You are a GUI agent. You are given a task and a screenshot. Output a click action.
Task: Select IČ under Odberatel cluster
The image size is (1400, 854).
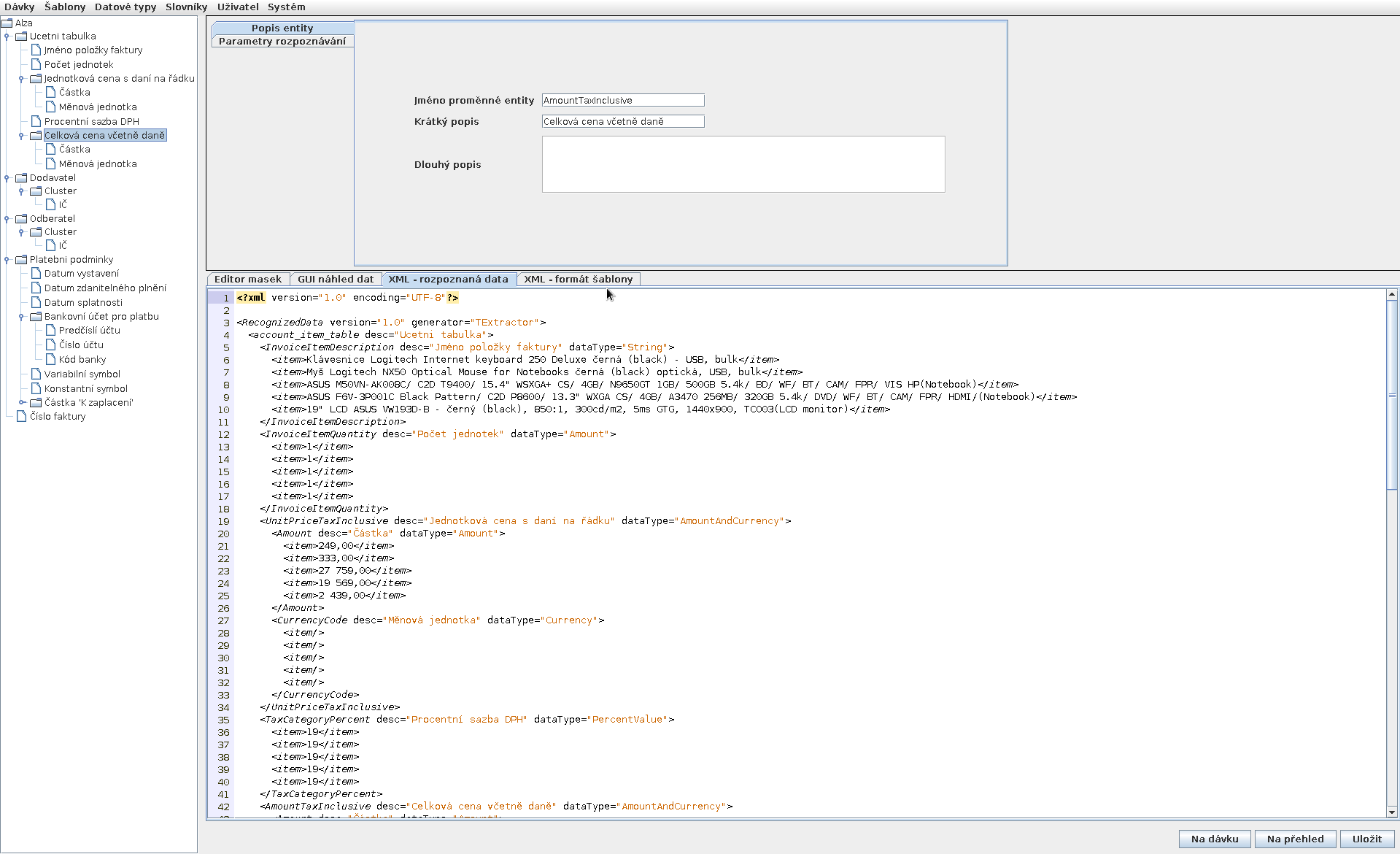63,245
